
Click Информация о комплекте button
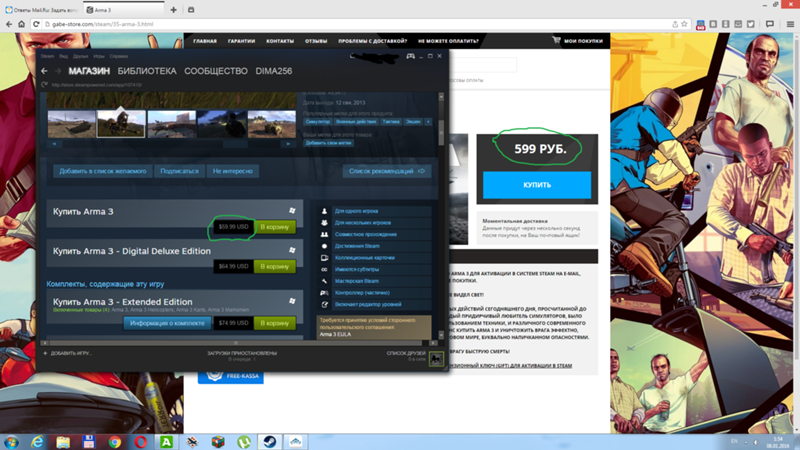coord(167,323)
